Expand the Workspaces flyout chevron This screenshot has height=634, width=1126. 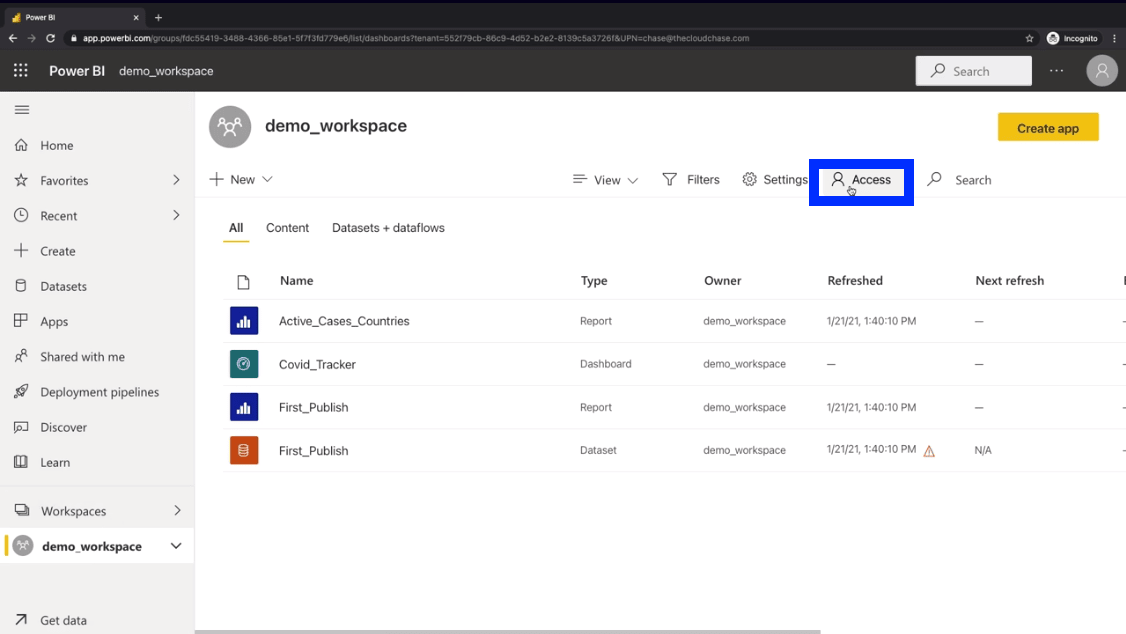tap(177, 511)
